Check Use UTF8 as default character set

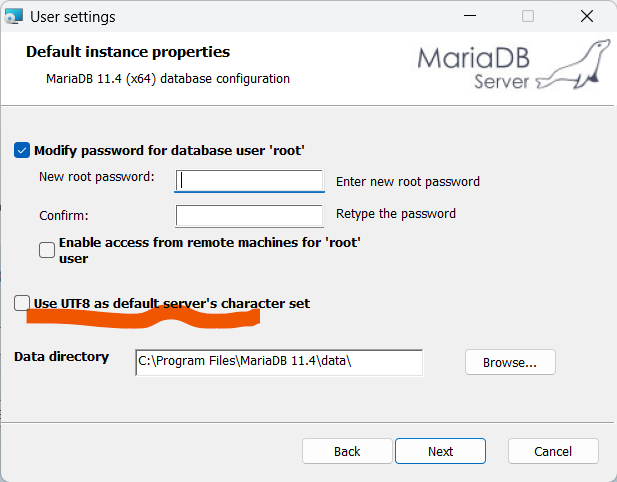[x=22, y=303]
